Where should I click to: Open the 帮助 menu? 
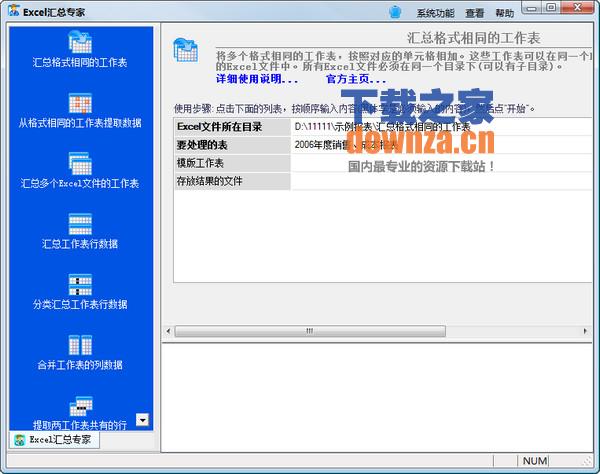click(504, 13)
